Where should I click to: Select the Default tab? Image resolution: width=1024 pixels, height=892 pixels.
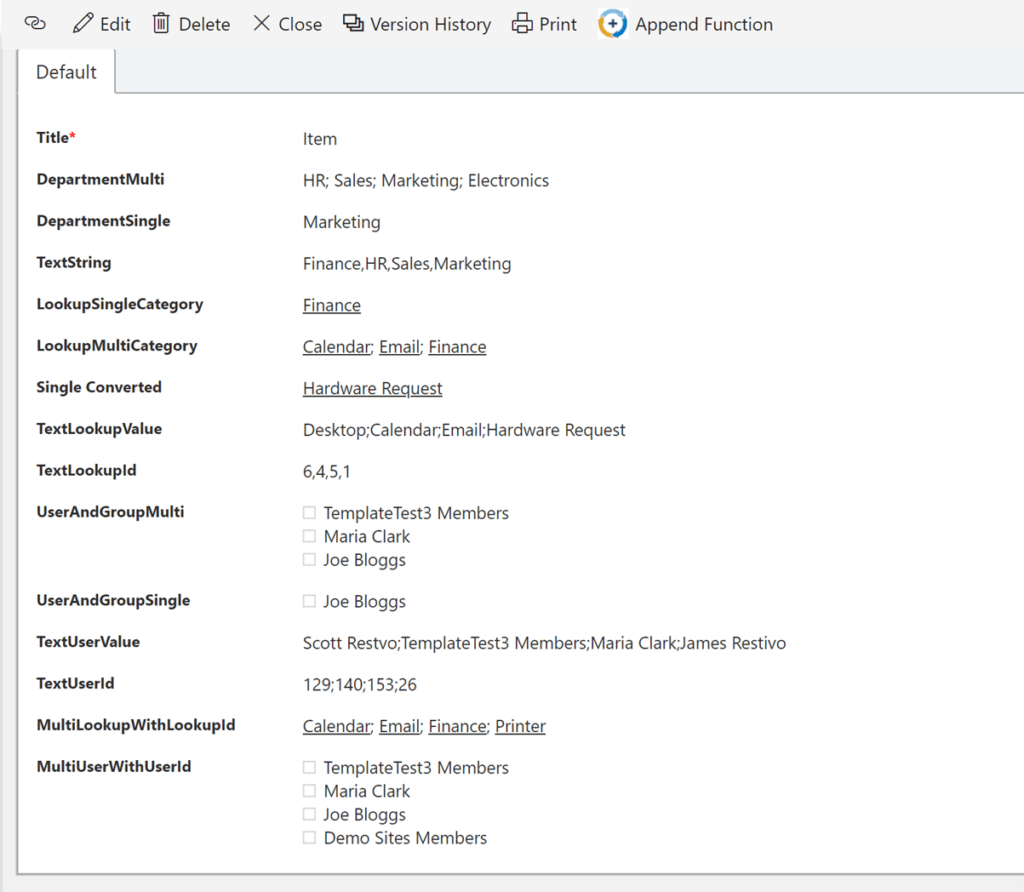67,72
